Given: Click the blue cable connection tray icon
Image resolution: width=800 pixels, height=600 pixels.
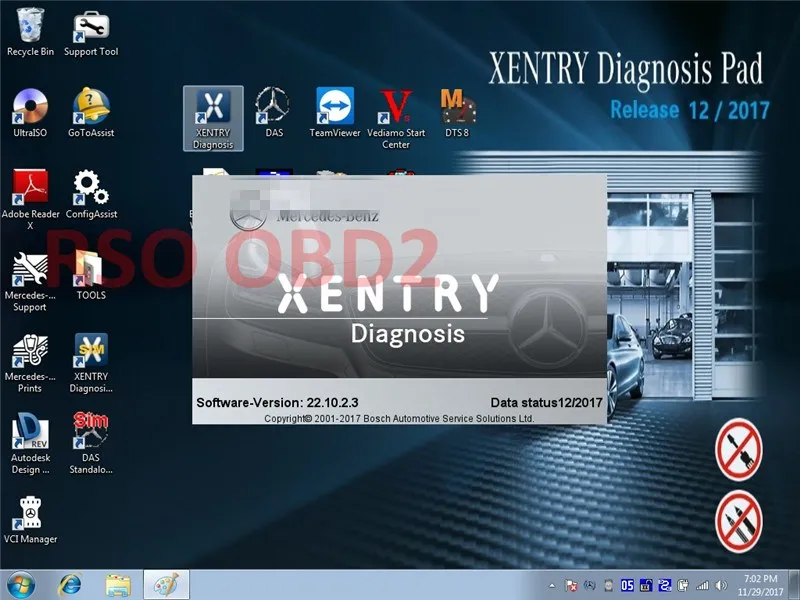Looking at the screenshot, I should point(665,586).
